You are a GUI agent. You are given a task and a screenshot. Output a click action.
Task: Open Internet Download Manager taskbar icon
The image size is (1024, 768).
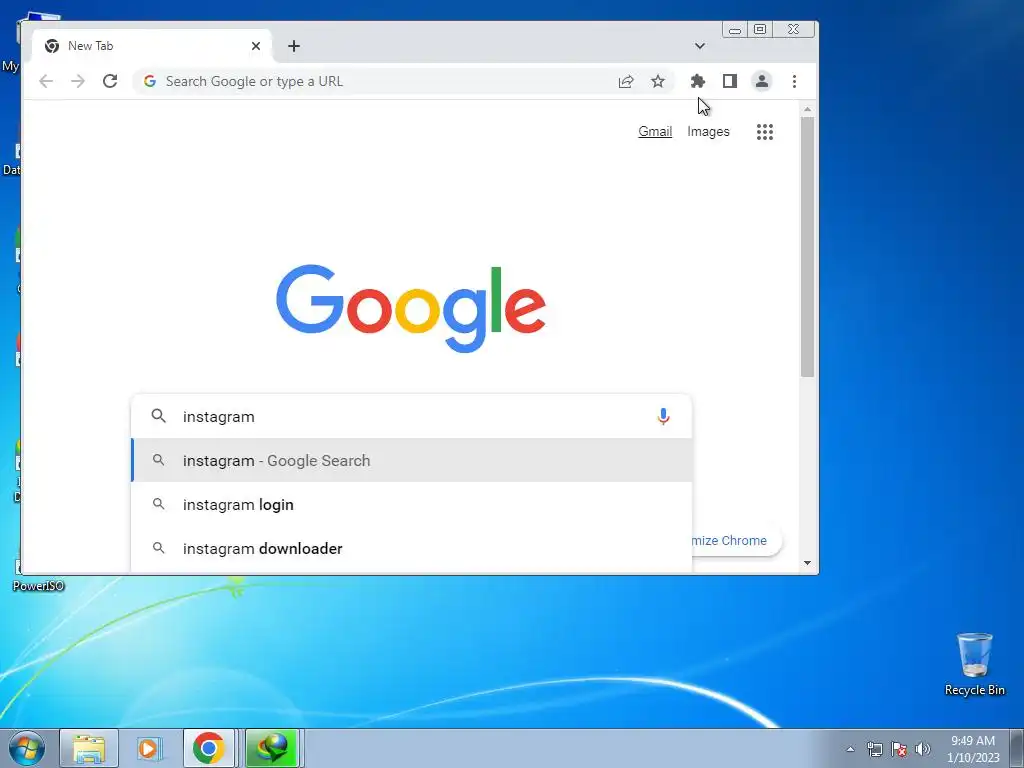point(272,748)
